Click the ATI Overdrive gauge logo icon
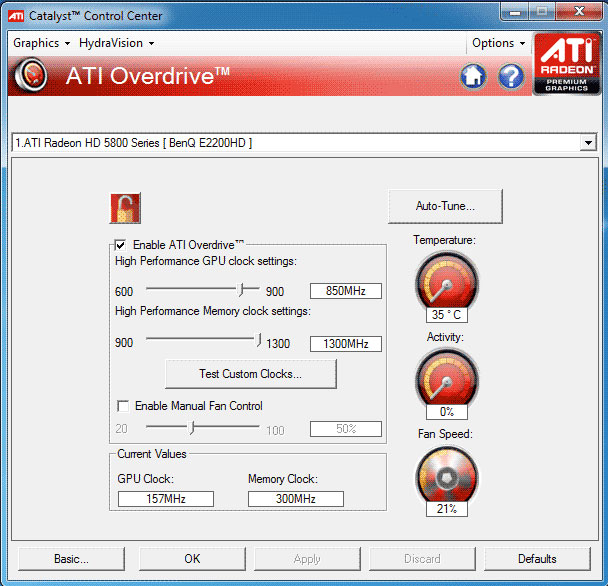 click(31, 75)
